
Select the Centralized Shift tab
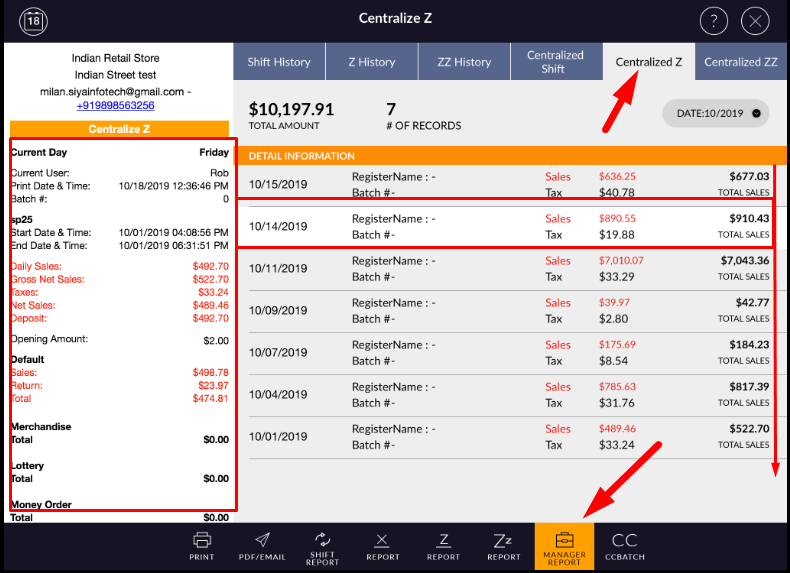tap(555, 62)
